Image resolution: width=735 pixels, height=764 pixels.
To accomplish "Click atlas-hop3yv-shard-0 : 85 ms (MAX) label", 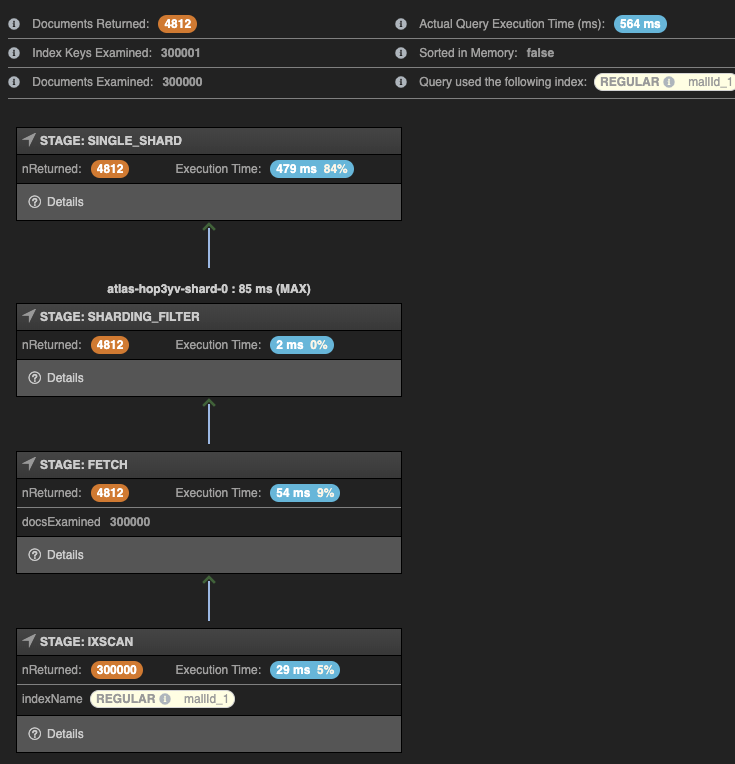I will pos(209,288).
